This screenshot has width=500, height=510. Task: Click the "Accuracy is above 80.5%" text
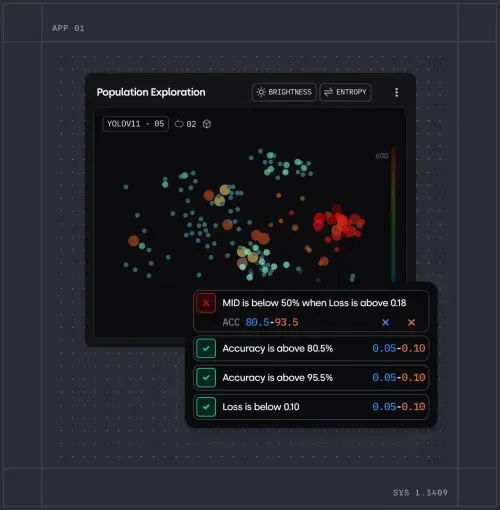click(x=278, y=348)
